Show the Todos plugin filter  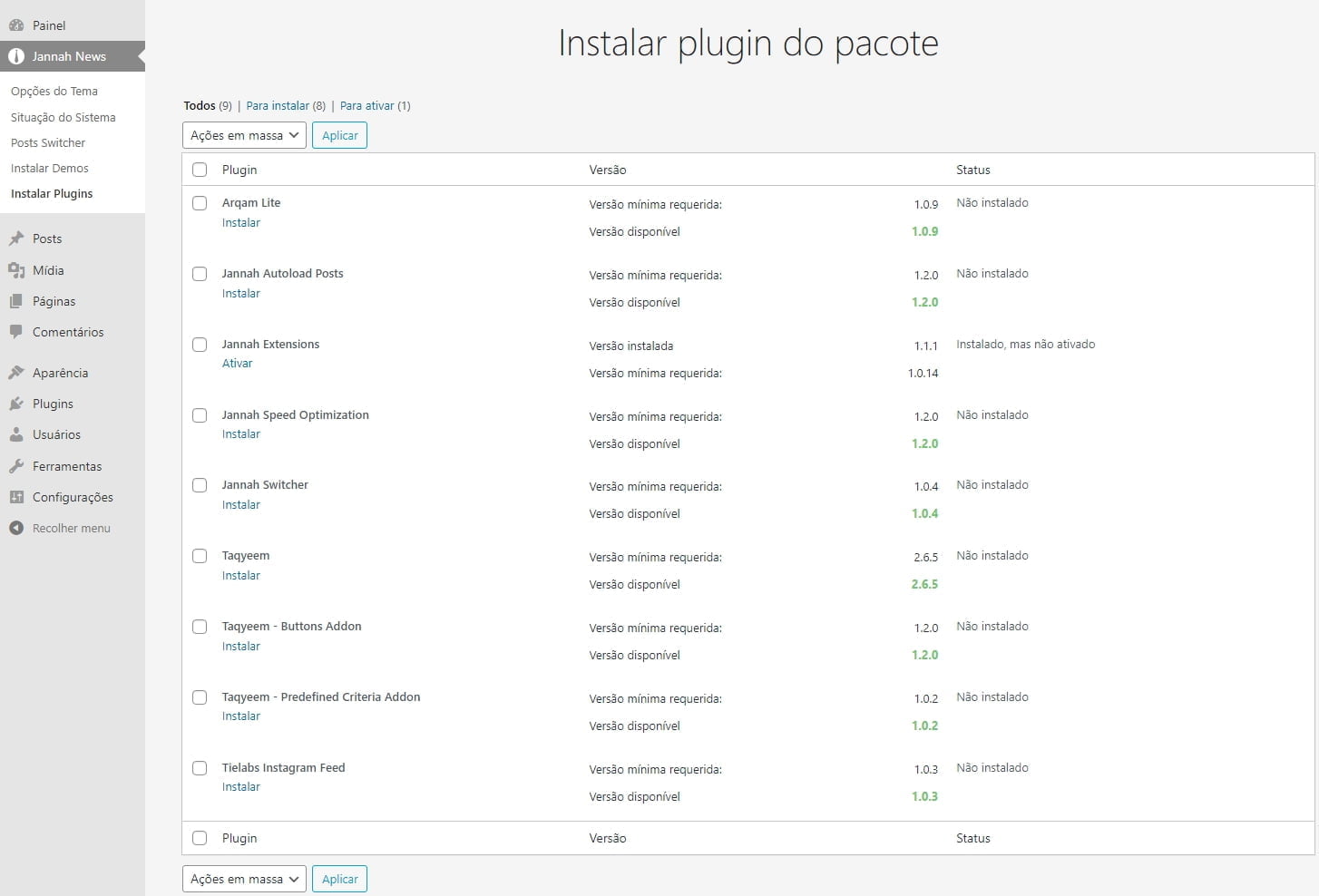(x=200, y=105)
